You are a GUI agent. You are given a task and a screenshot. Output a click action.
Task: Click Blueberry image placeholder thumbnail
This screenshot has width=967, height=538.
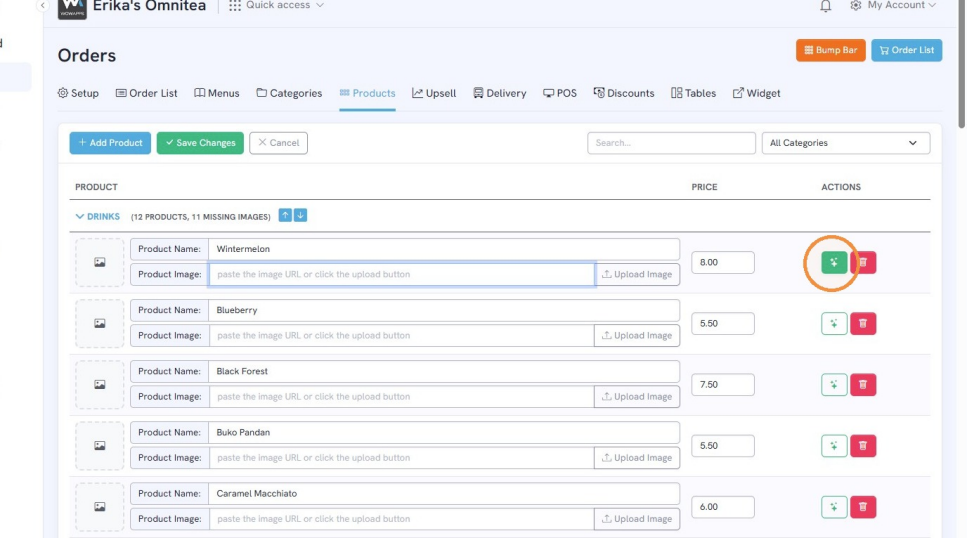click(x=99, y=323)
